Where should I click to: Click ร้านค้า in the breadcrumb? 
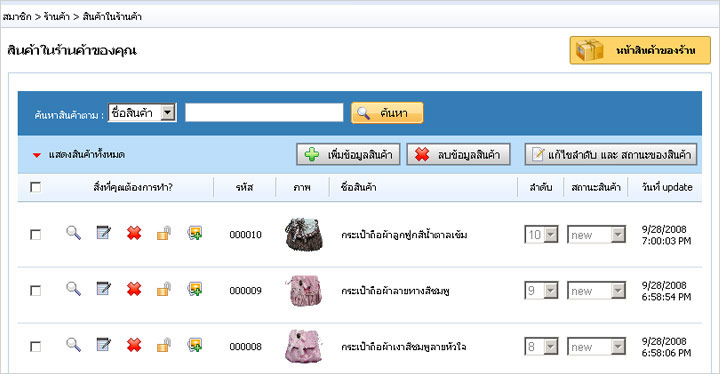coord(57,17)
